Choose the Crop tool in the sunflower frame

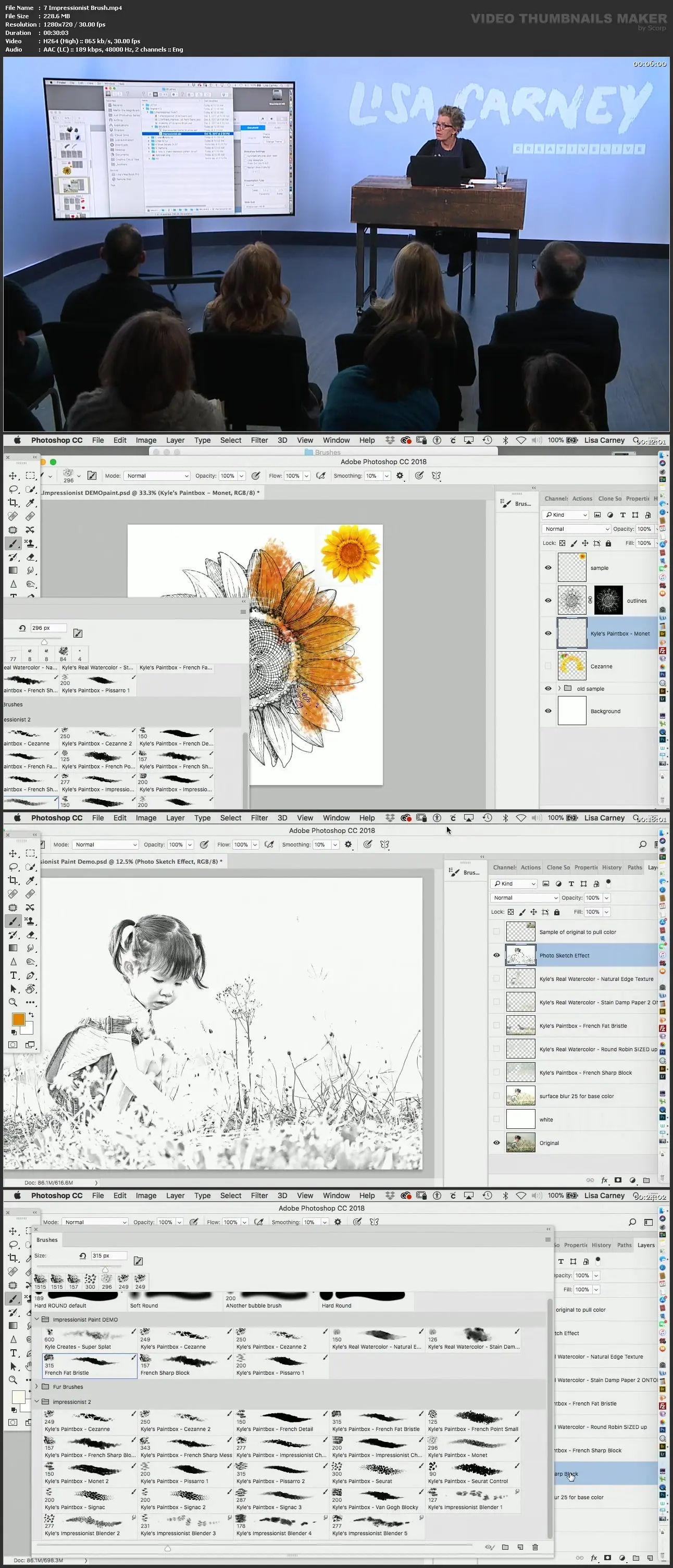13,502
